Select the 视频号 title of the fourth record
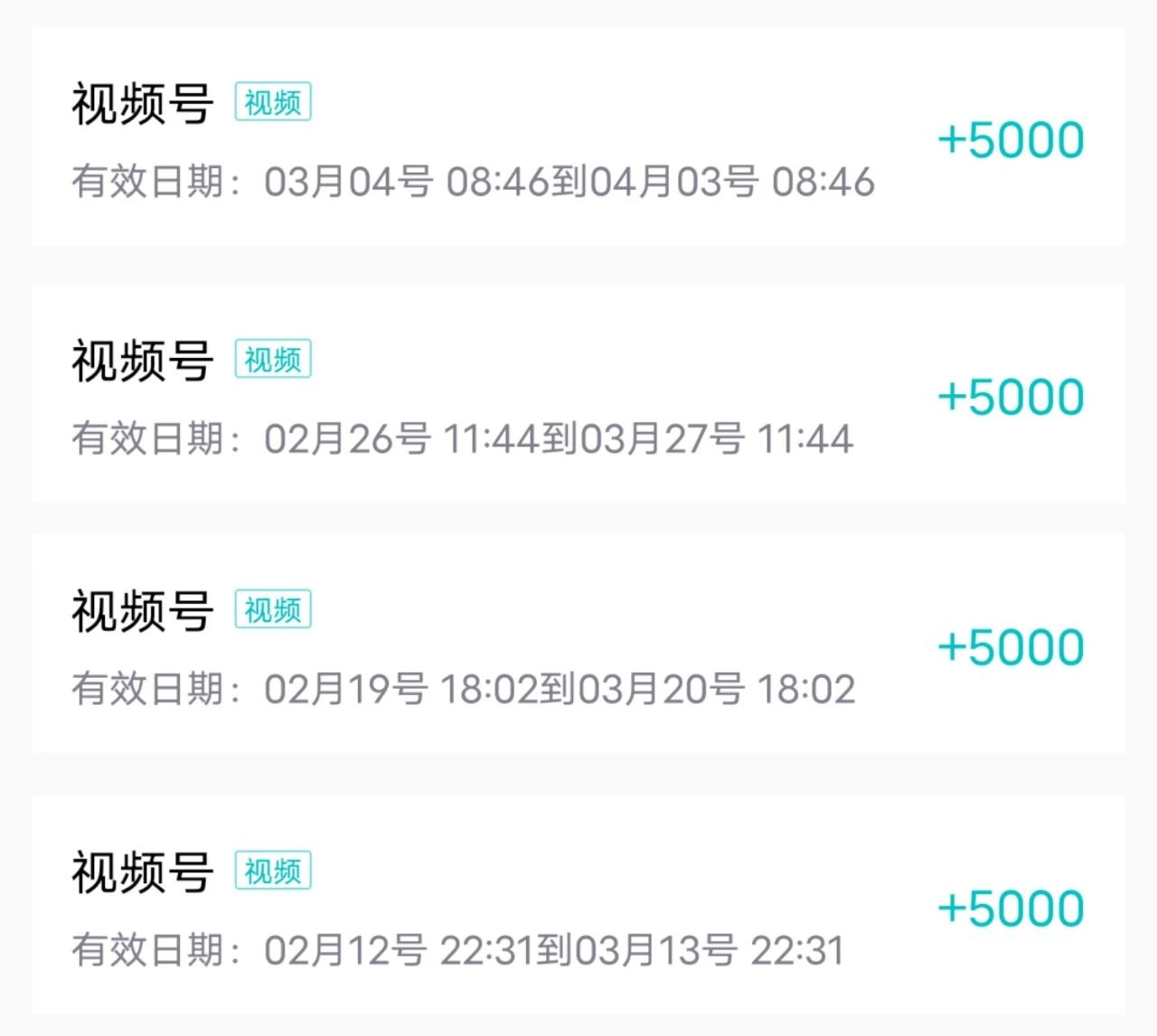1157x1036 pixels. (140, 870)
